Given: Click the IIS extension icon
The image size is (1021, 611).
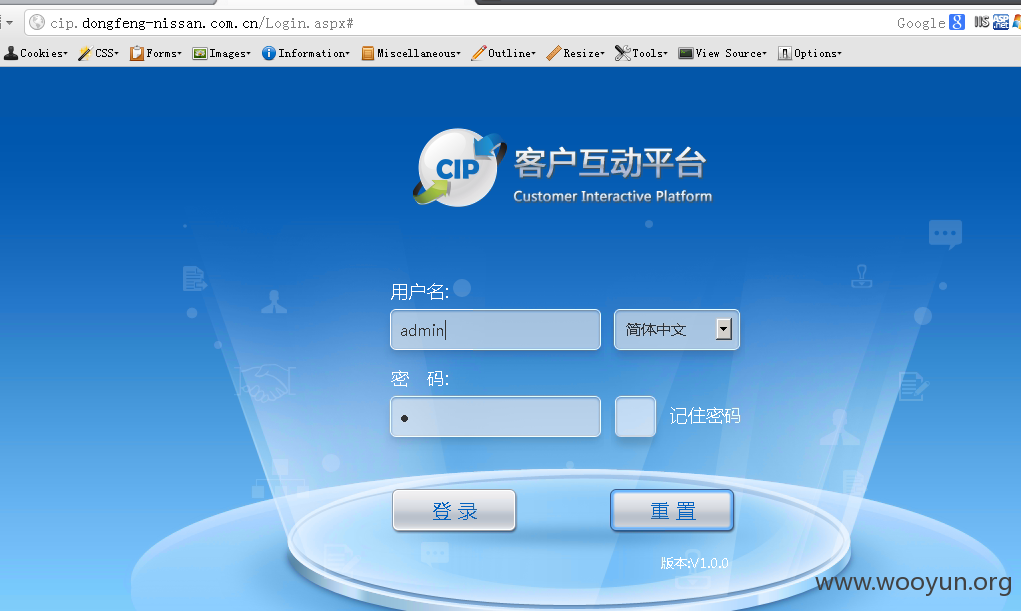Looking at the screenshot, I should click(x=982, y=22).
